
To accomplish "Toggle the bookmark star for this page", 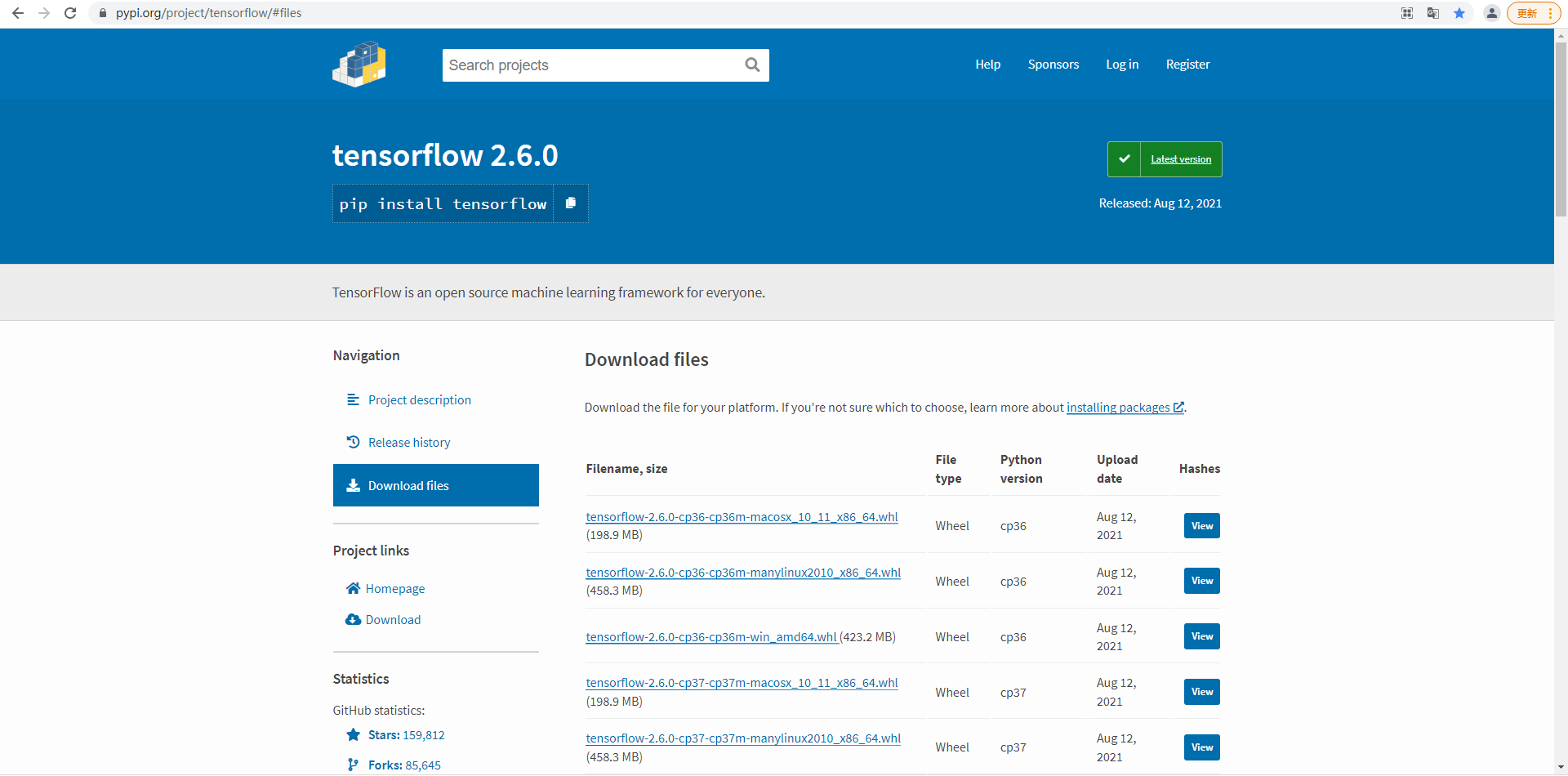I will [x=1460, y=13].
